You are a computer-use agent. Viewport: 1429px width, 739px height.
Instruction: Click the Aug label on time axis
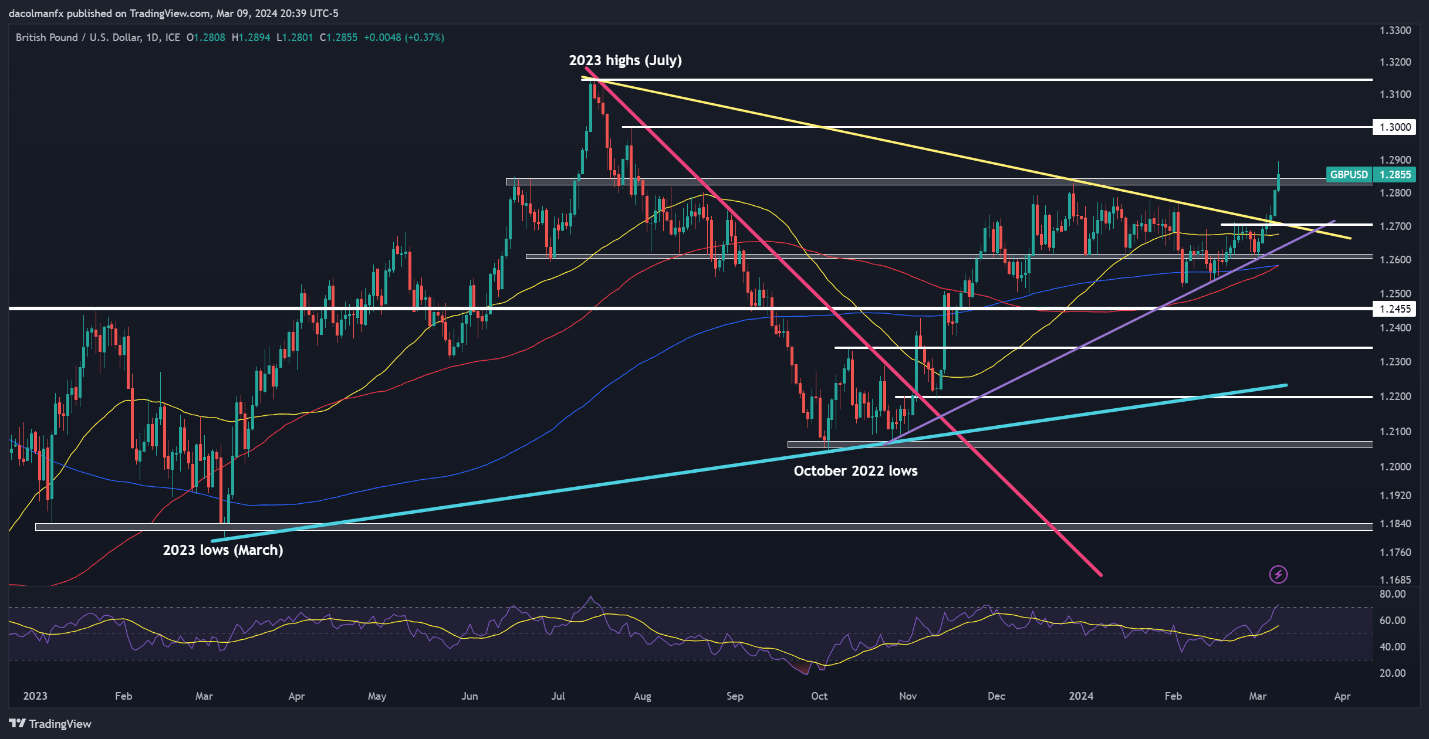[642, 694]
